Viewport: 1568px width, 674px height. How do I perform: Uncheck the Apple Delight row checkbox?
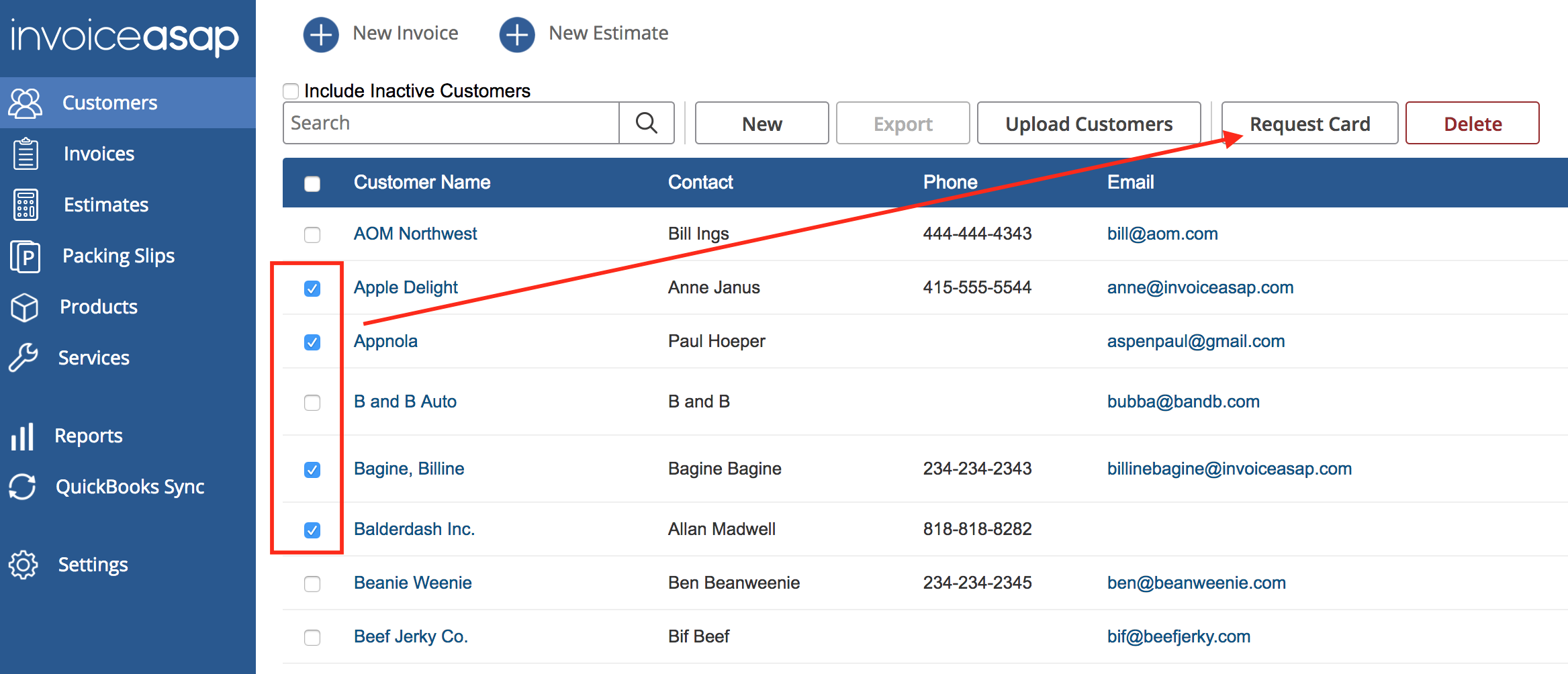312,289
